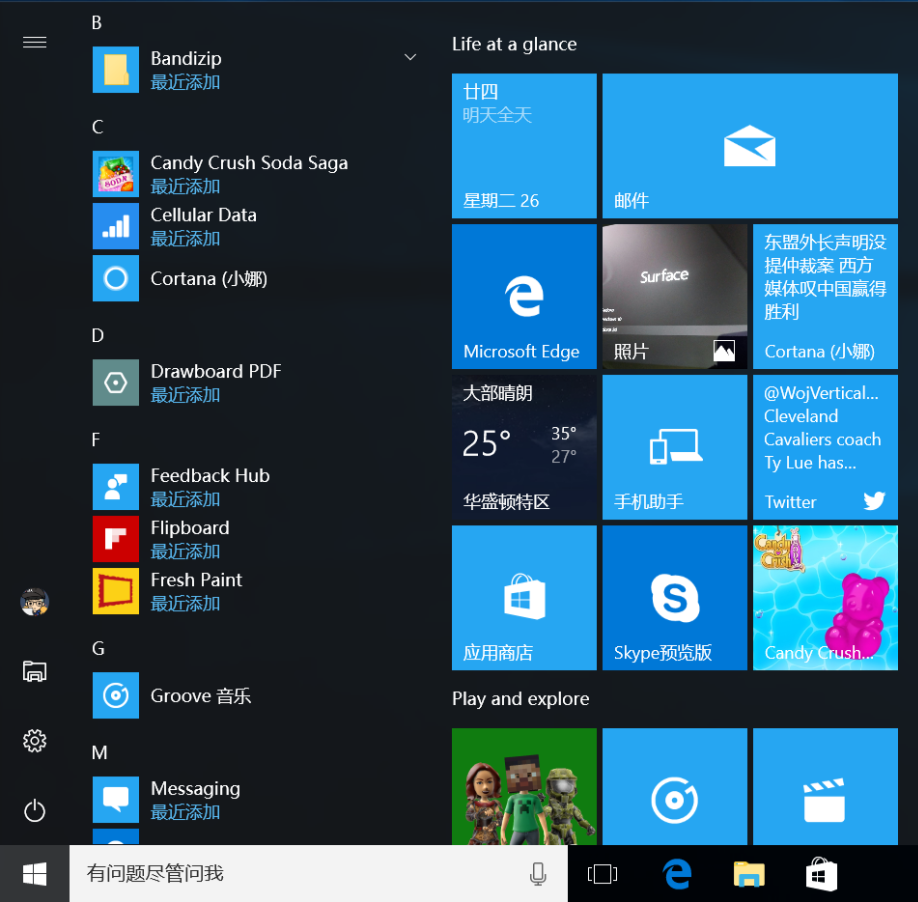The width and height of the screenshot is (918, 902).
Task: Launch the Feedback Hub icon
Action: pyautogui.click(x=115, y=486)
